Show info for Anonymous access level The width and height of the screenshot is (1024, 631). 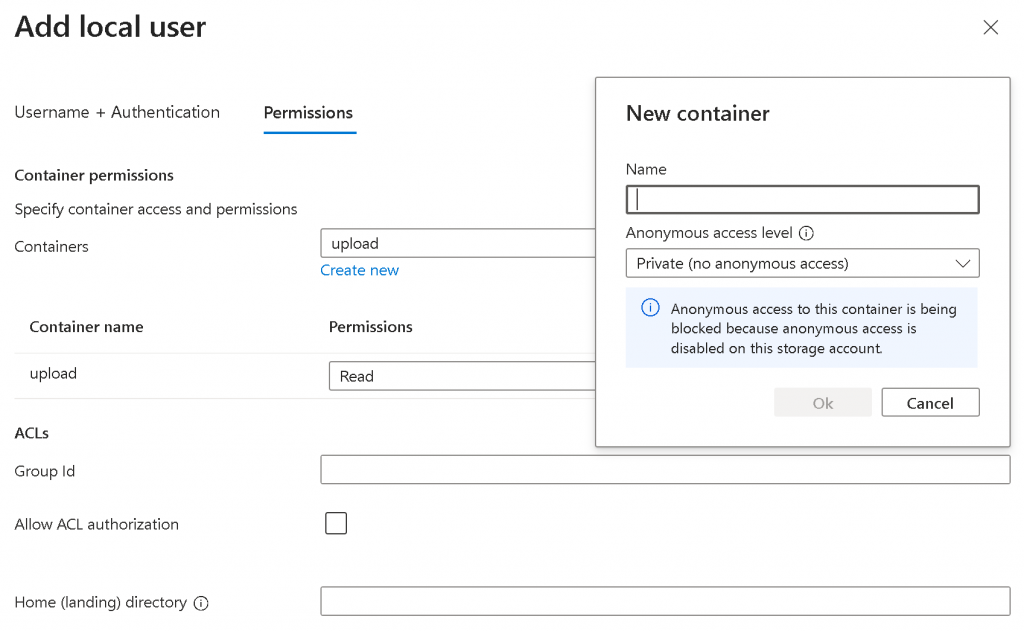[x=806, y=233]
